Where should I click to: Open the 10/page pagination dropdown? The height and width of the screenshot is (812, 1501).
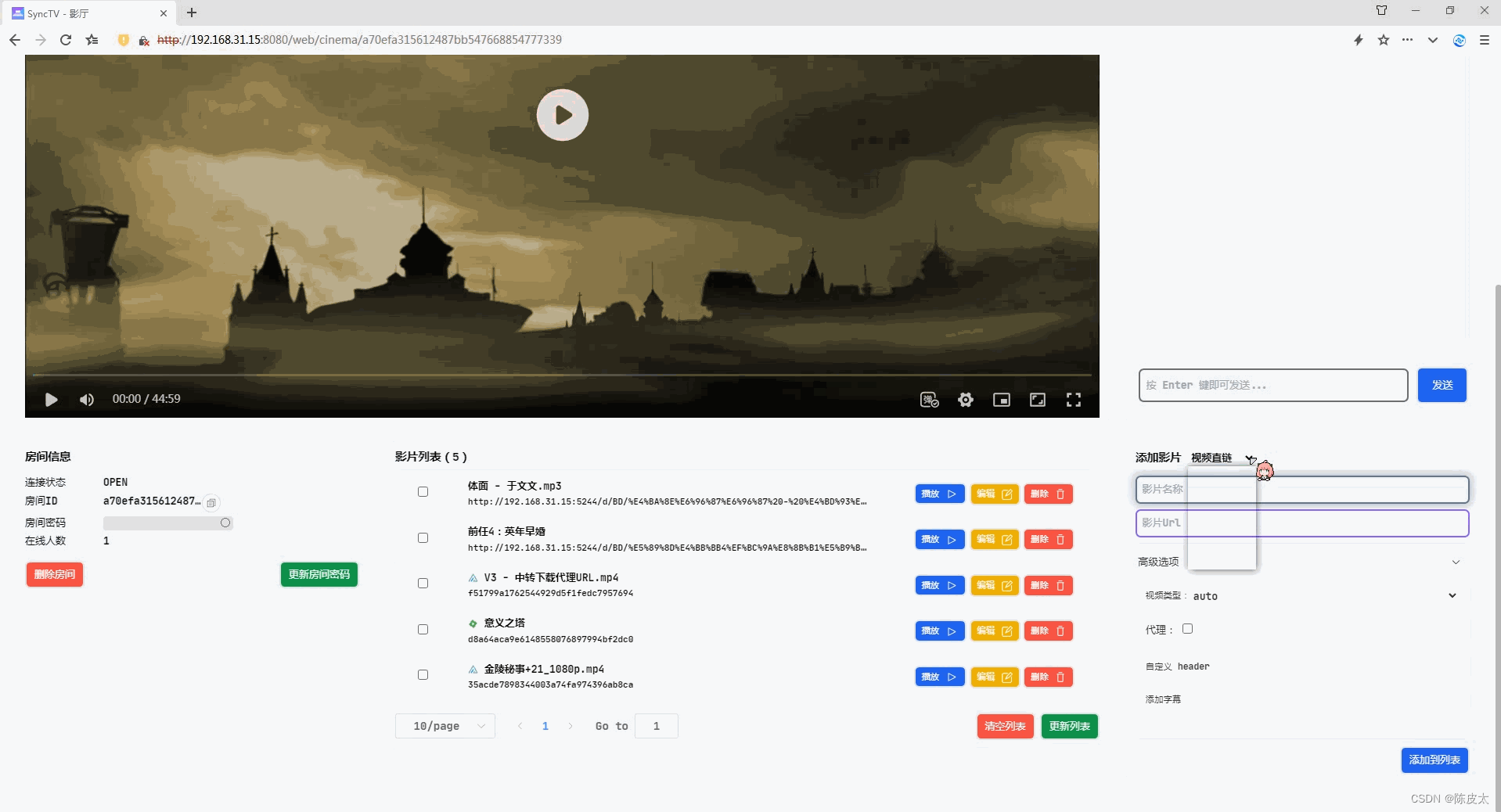click(445, 726)
